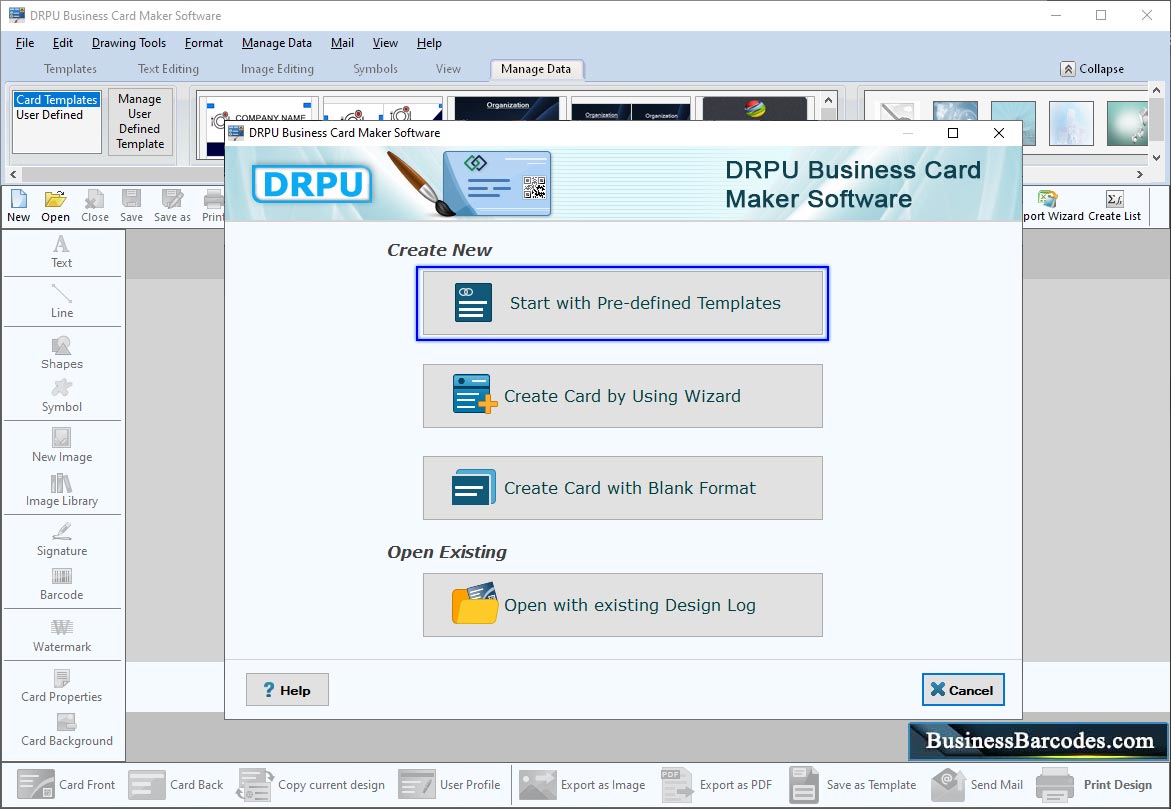Click the dialog Help button
The image size is (1171, 809).
pos(287,690)
